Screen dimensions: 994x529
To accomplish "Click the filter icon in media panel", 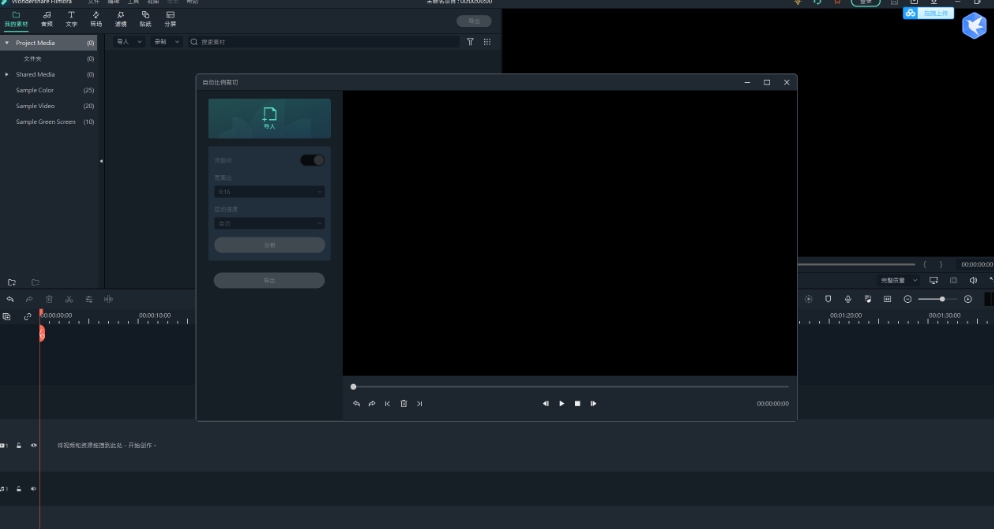I will [470, 42].
